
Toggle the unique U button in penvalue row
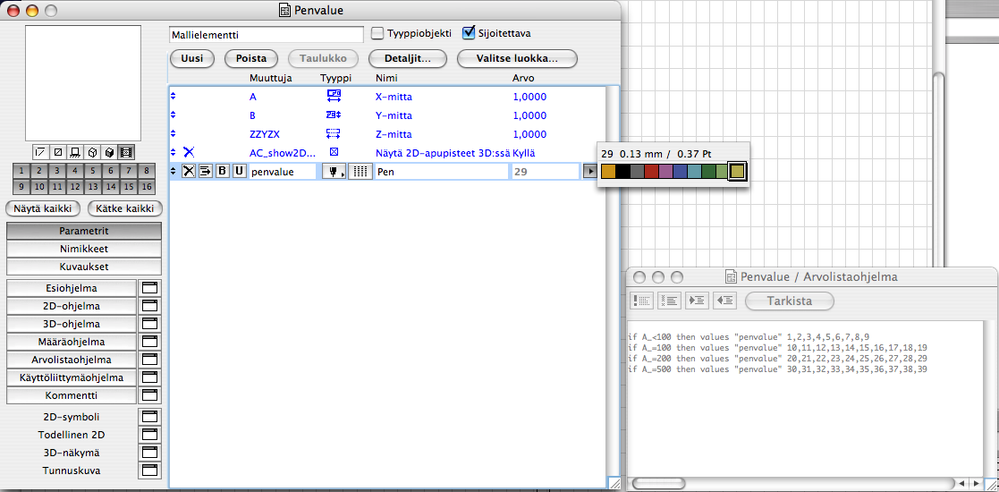point(239,171)
